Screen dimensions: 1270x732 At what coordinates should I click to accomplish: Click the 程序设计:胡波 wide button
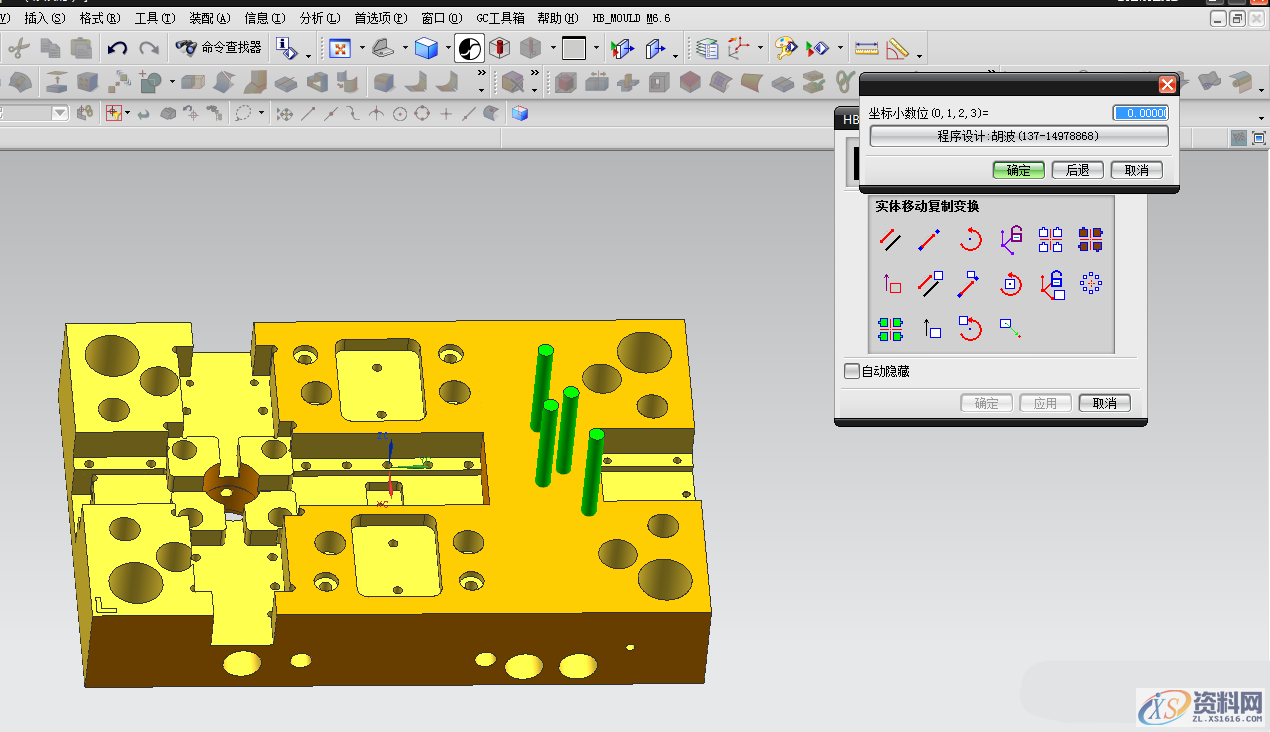point(1018,136)
